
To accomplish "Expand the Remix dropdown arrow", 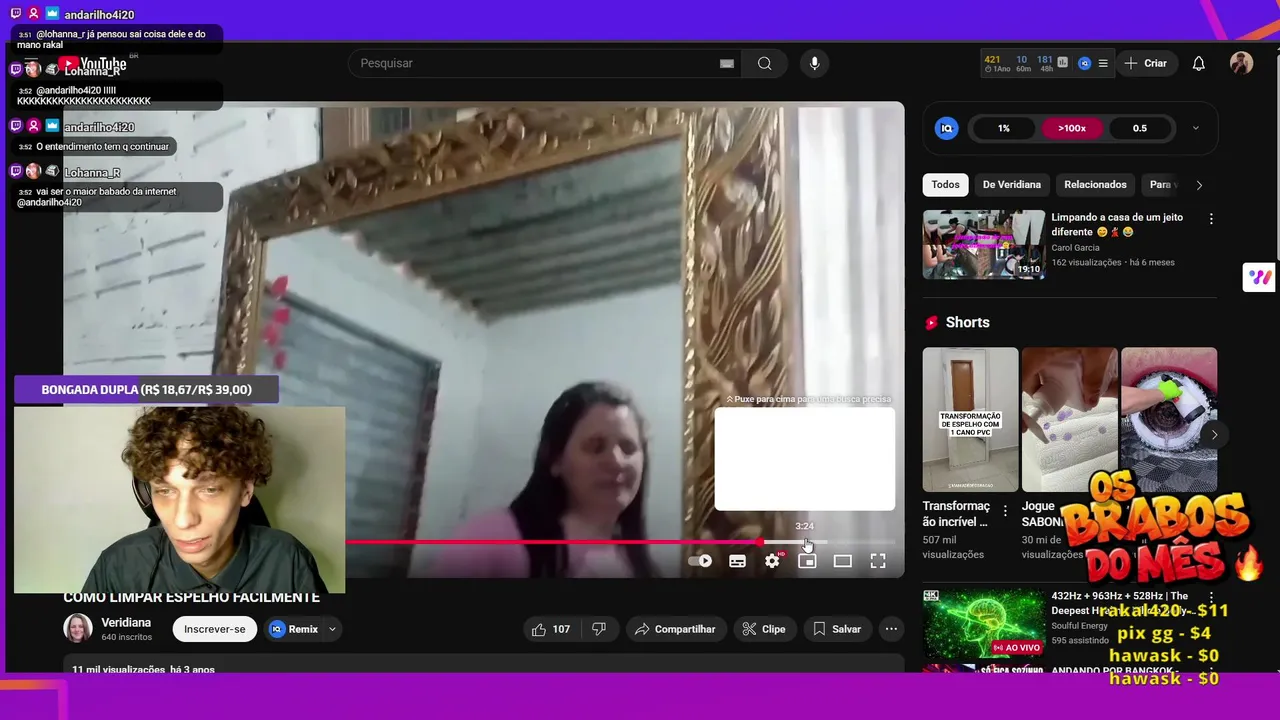I will coord(332,629).
